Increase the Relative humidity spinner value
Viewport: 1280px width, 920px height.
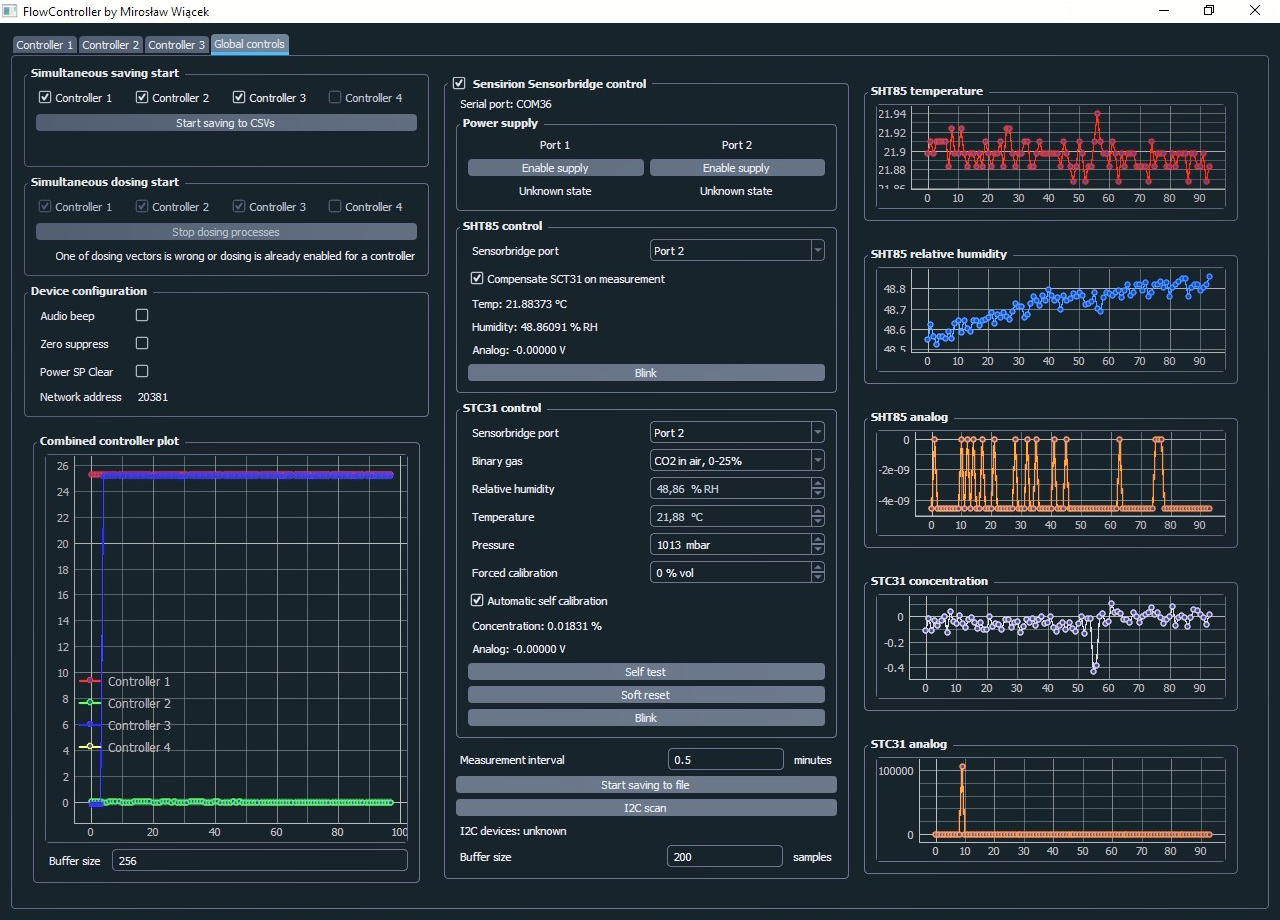pos(817,484)
